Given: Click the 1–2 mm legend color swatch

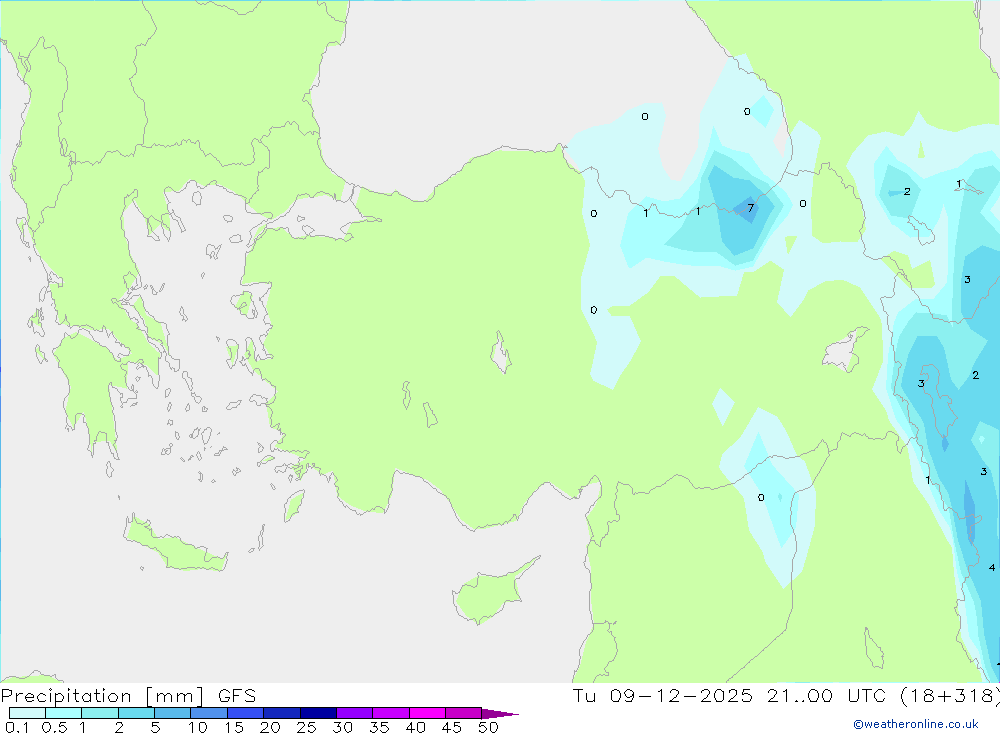Looking at the screenshot, I should coord(99,713).
